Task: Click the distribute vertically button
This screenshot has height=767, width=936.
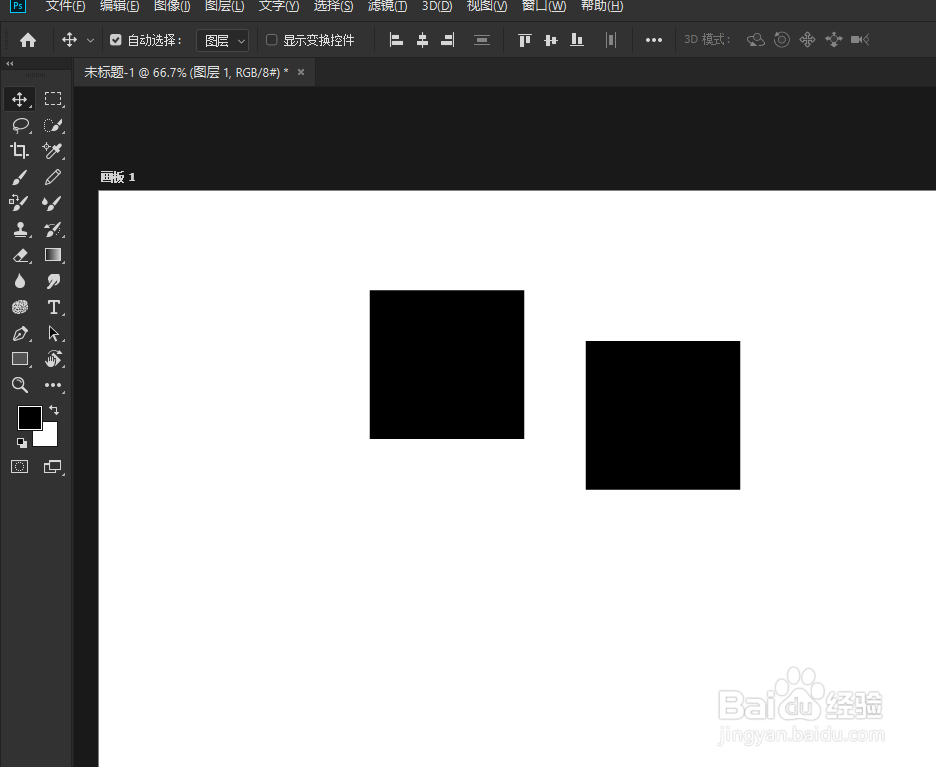Action: [x=482, y=40]
